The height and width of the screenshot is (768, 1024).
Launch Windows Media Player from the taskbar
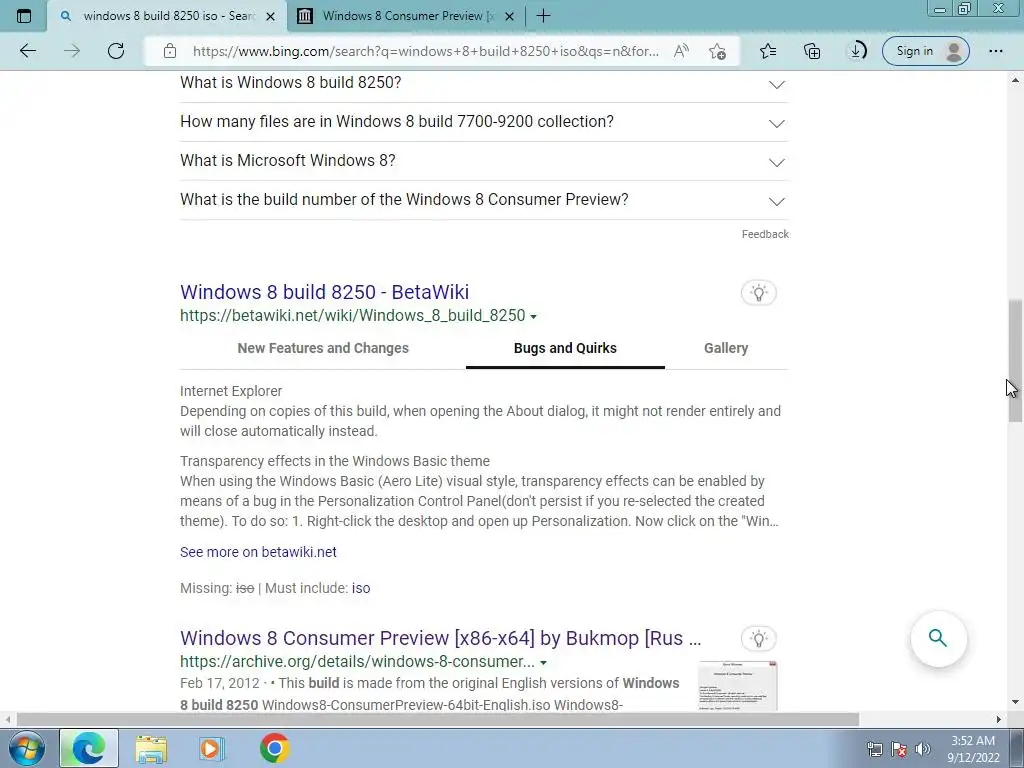click(212, 748)
